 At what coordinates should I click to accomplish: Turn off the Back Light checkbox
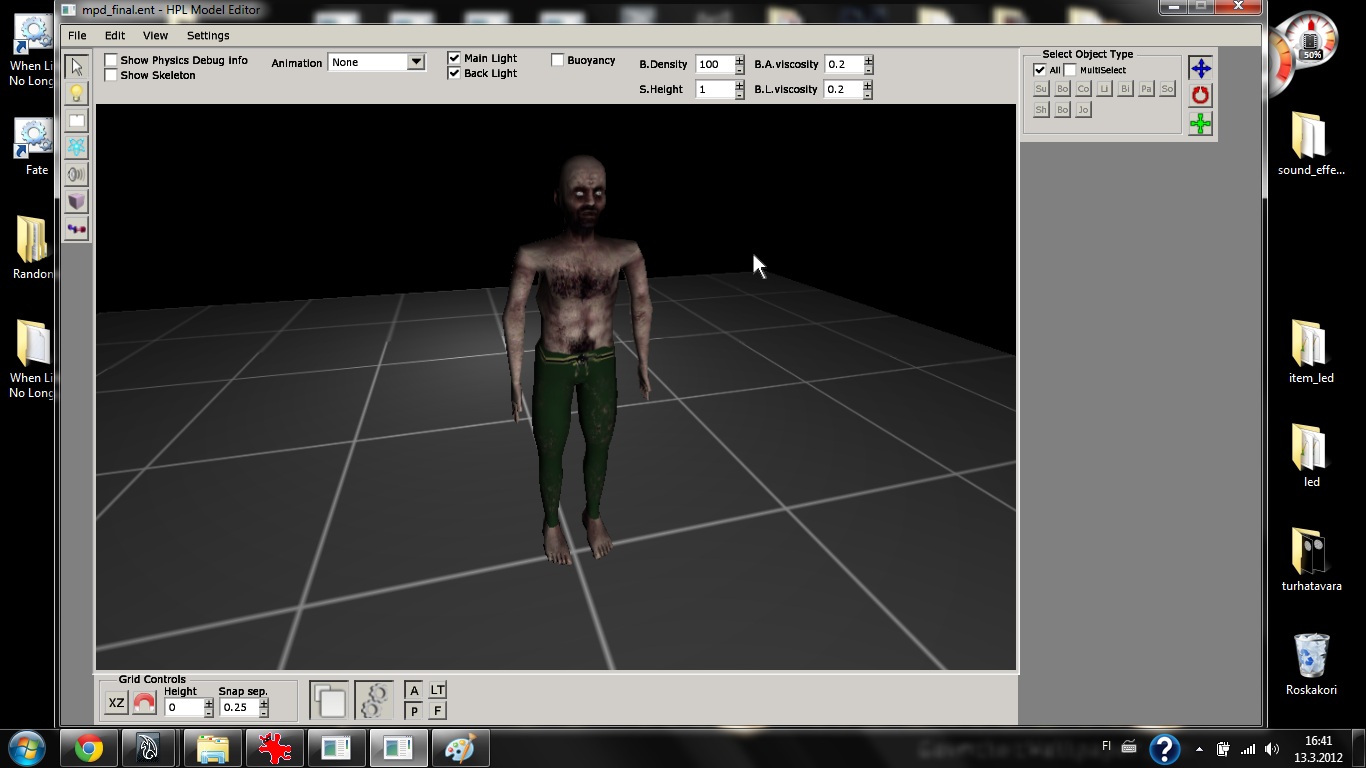[454, 73]
